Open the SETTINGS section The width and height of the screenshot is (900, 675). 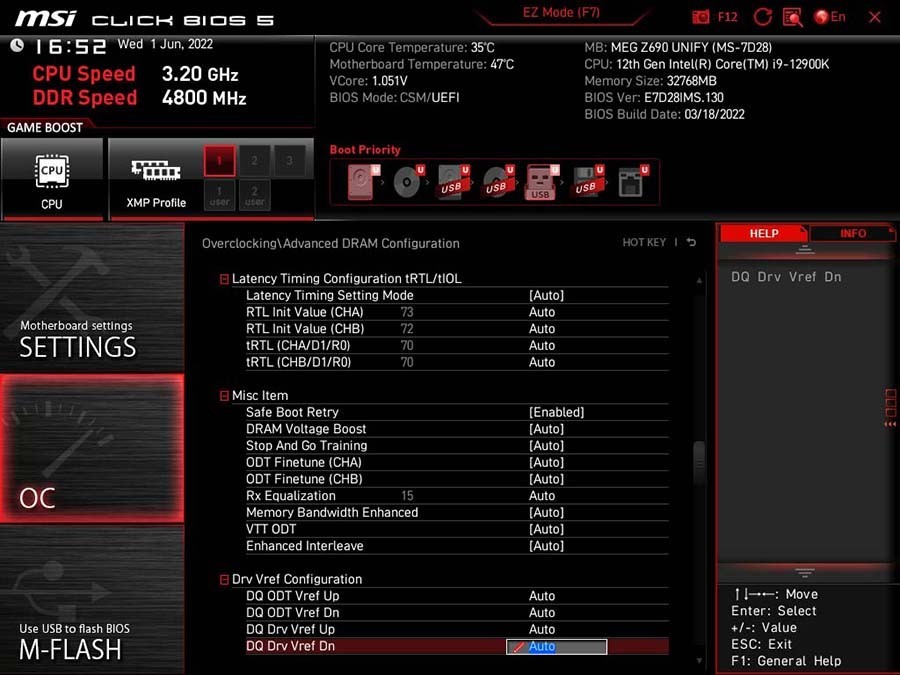click(x=92, y=297)
